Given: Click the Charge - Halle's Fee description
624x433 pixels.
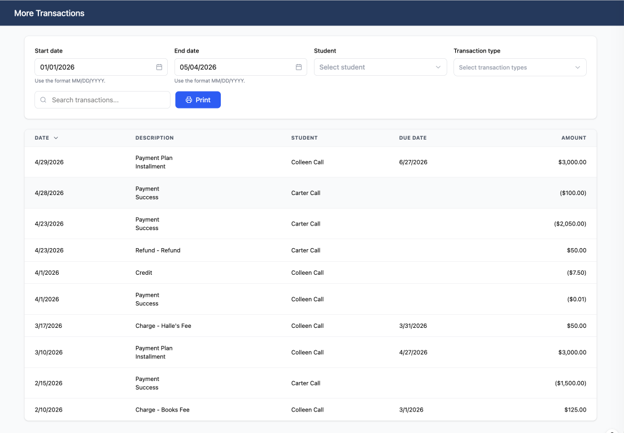Looking at the screenshot, I should (163, 326).
